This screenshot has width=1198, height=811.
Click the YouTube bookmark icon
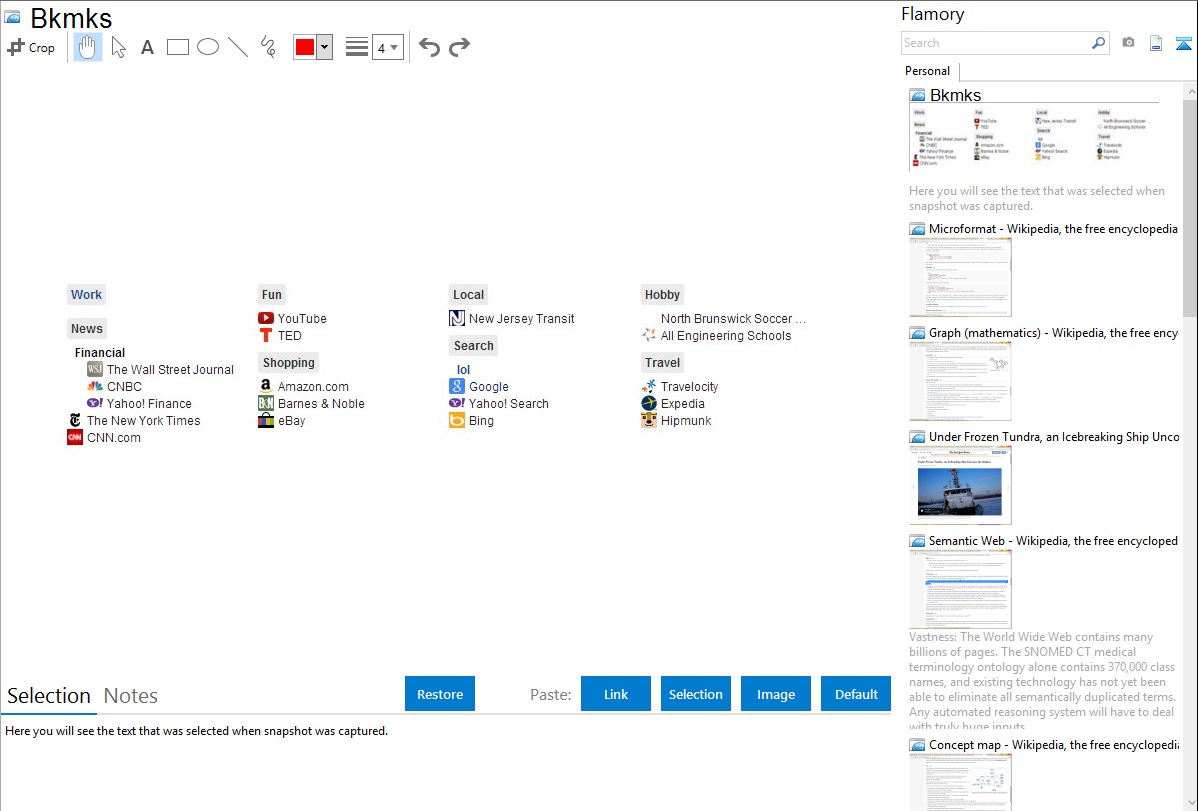pos(266,318)
